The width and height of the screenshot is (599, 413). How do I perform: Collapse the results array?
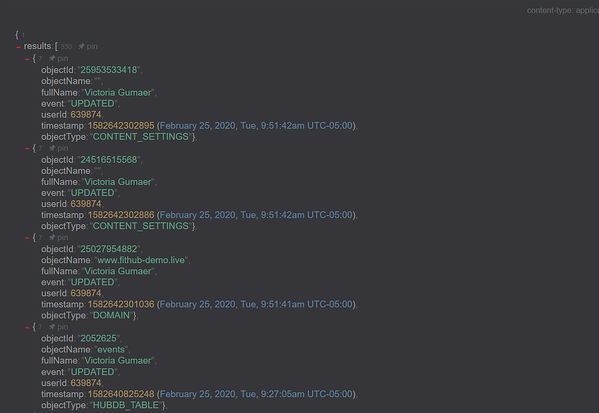pyautogui.click(x=18, y=47)
